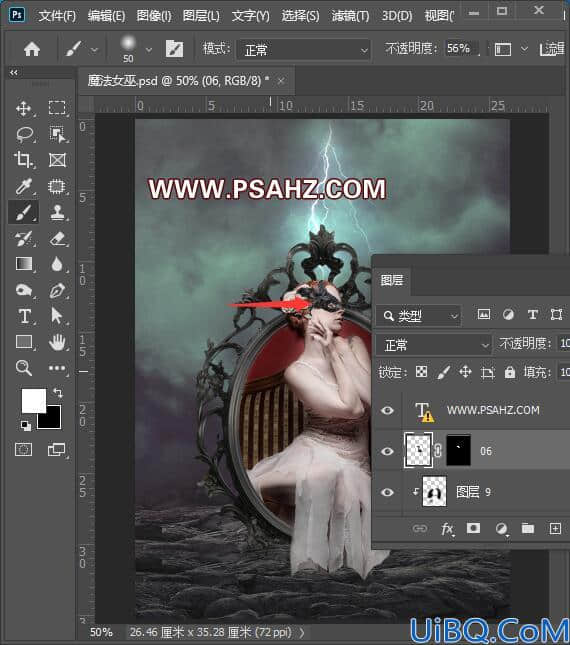Select the Blur tool
The height and width of the screenshot is (645, 570).
point(57,264)
